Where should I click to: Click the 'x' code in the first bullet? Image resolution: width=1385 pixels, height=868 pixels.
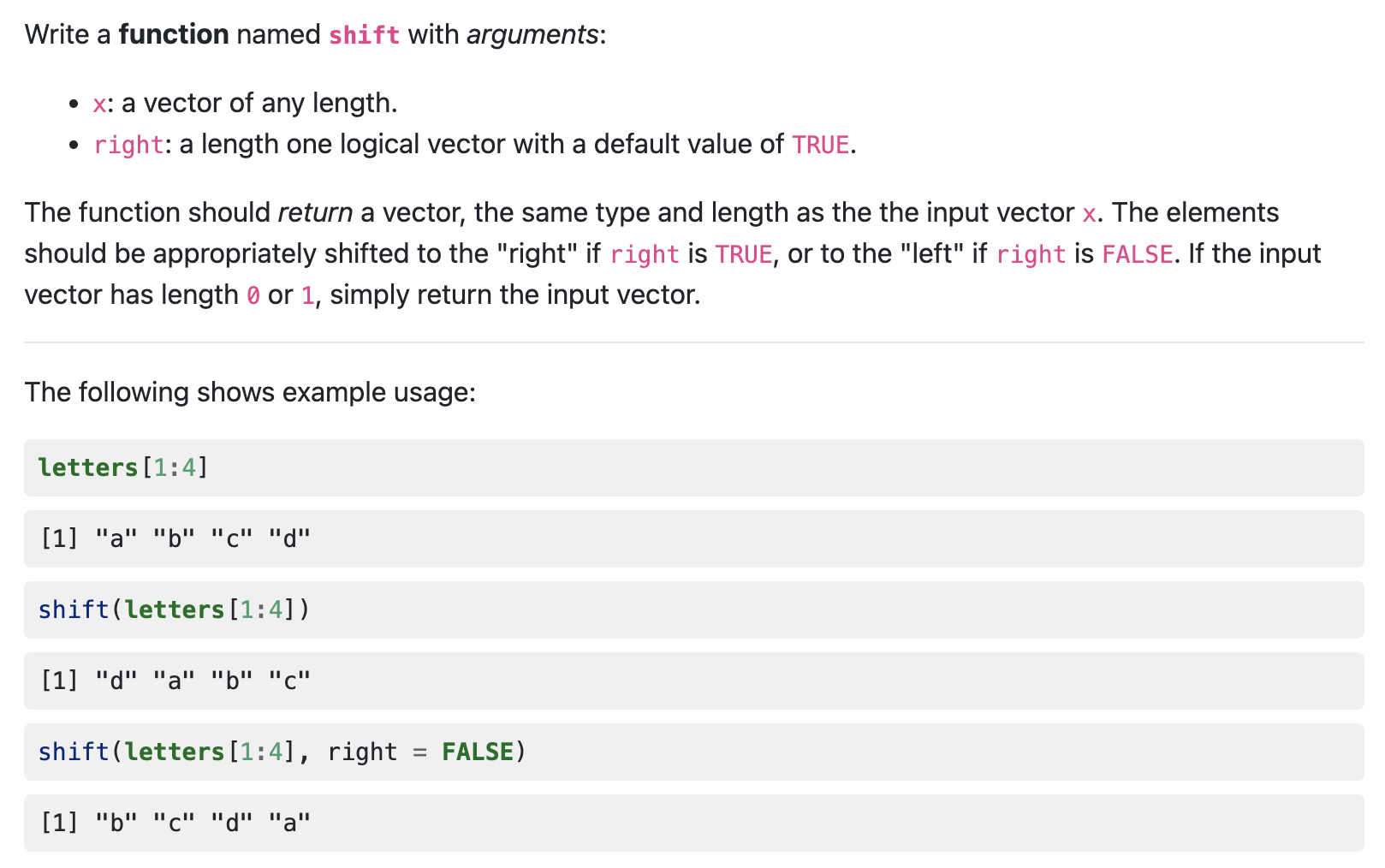coord(100,104)
